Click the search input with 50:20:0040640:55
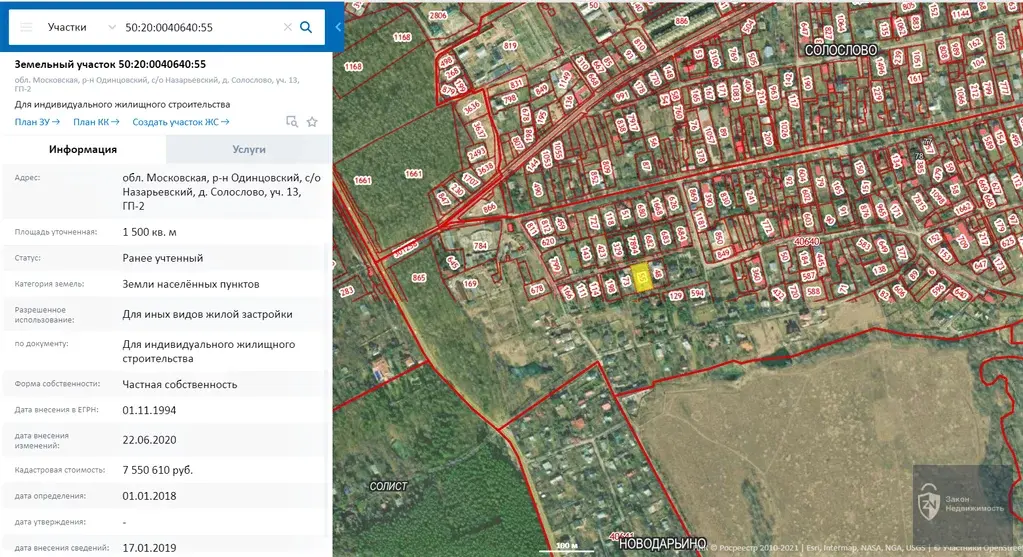The image size is (1023, 557). [200, 27]
